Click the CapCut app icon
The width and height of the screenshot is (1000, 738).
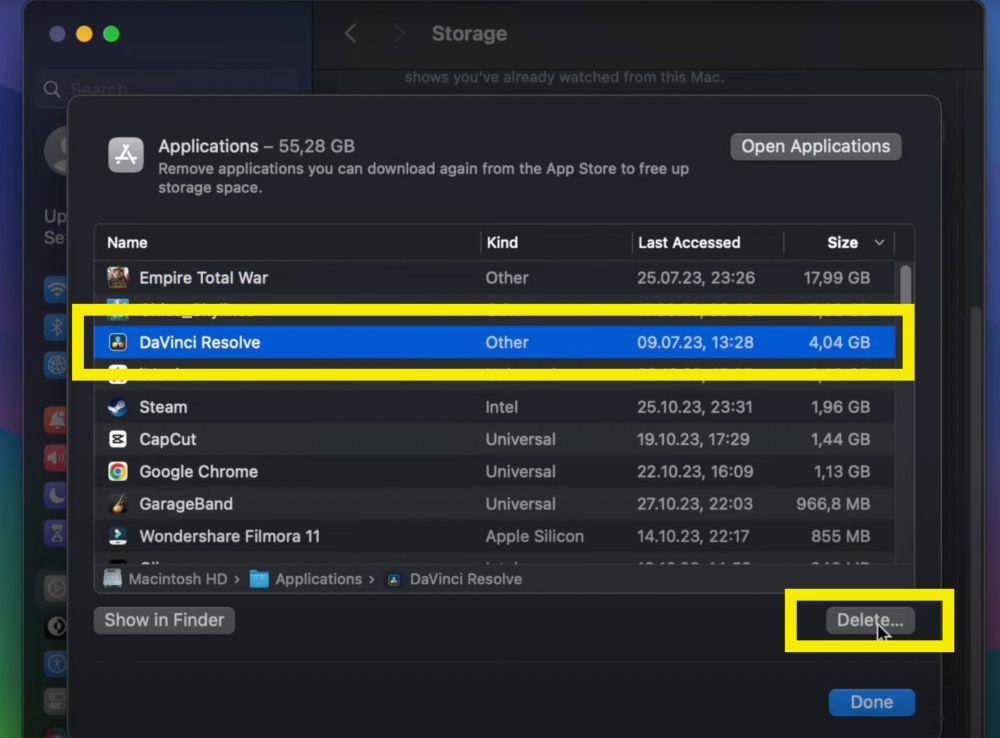pos(117,439)
